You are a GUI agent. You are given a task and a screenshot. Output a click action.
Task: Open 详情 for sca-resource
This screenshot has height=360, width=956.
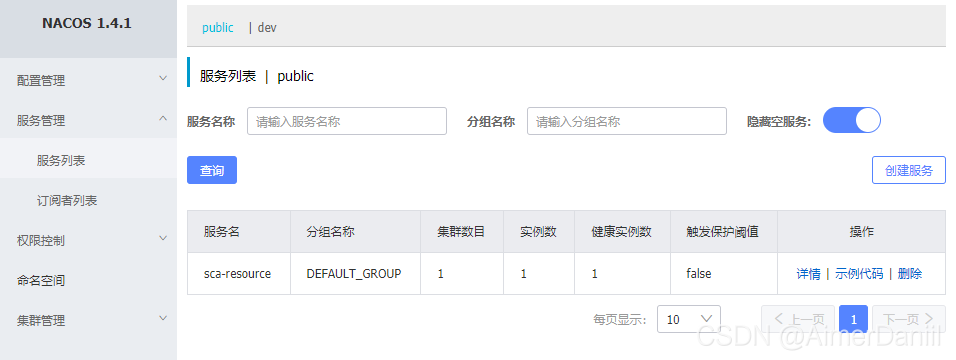[x=808, y=274]
